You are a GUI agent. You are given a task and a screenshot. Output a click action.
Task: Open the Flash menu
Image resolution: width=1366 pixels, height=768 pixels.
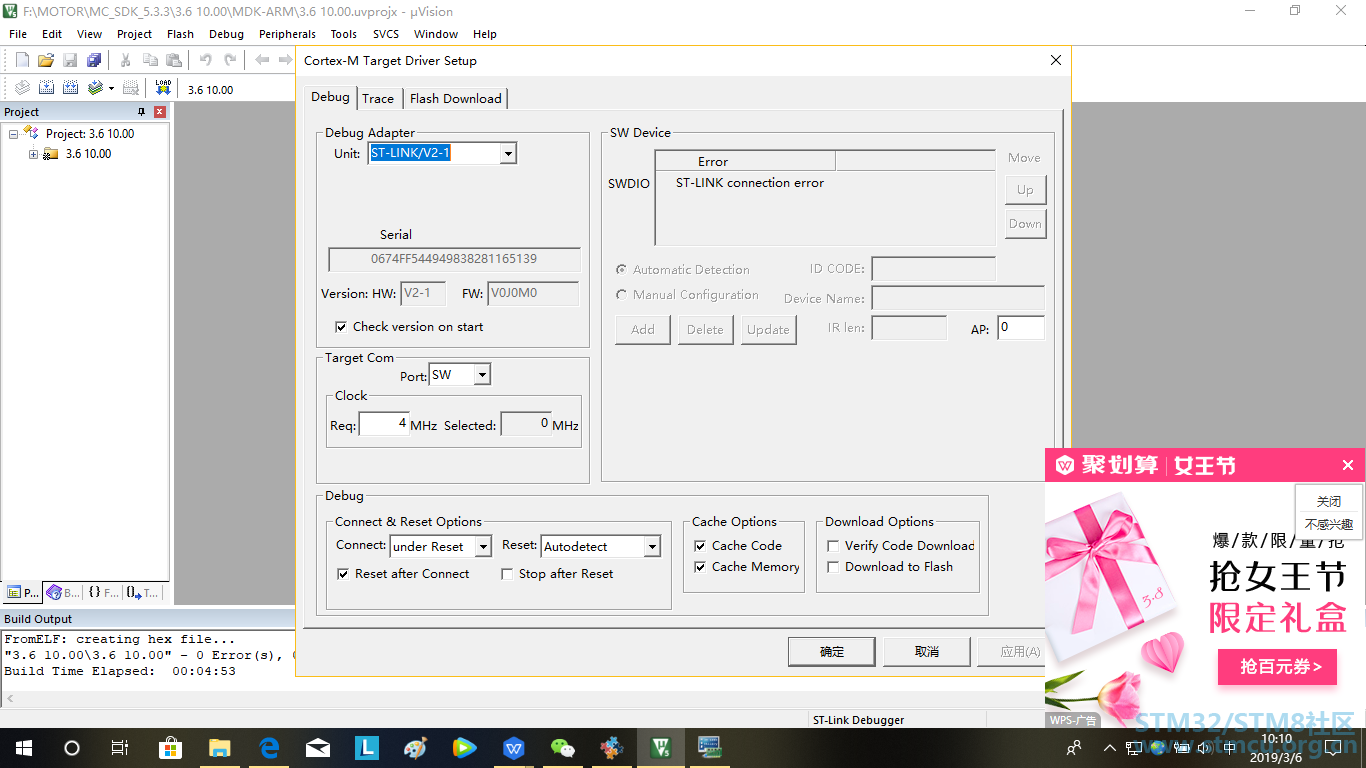coord(181,34)
